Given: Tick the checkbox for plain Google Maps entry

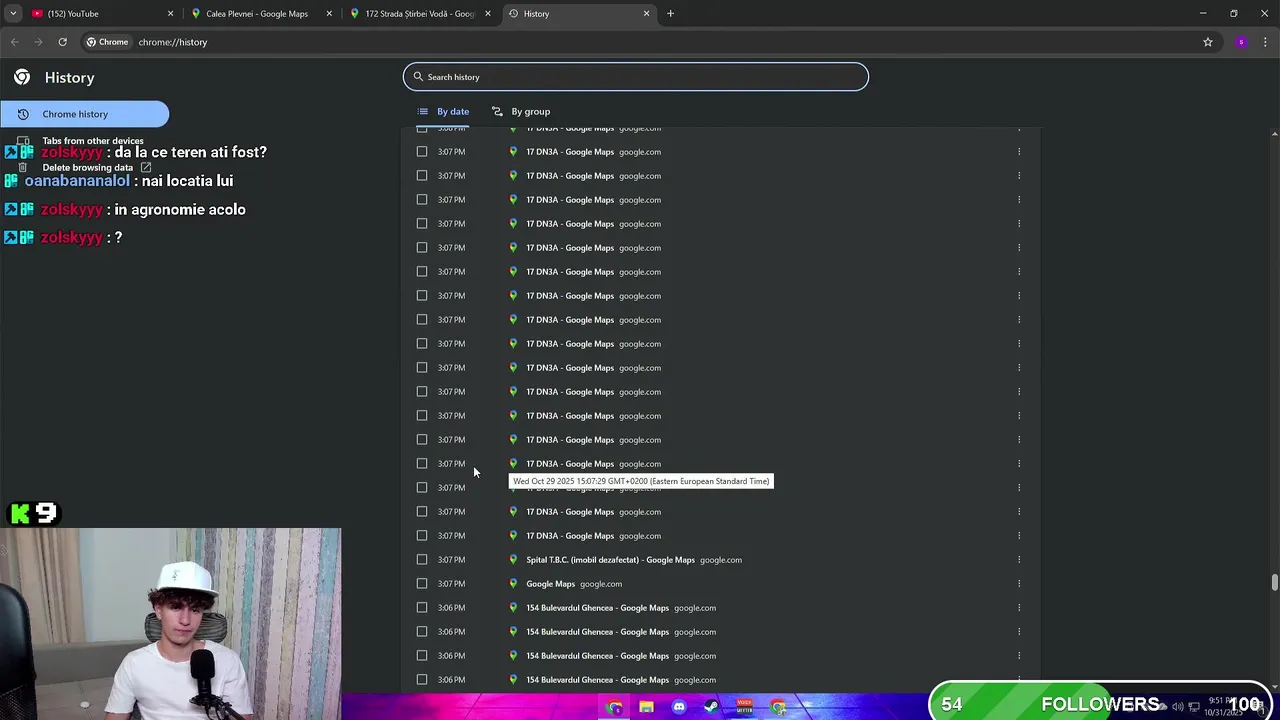Looking at the screenshot, I should click(422, 584).
